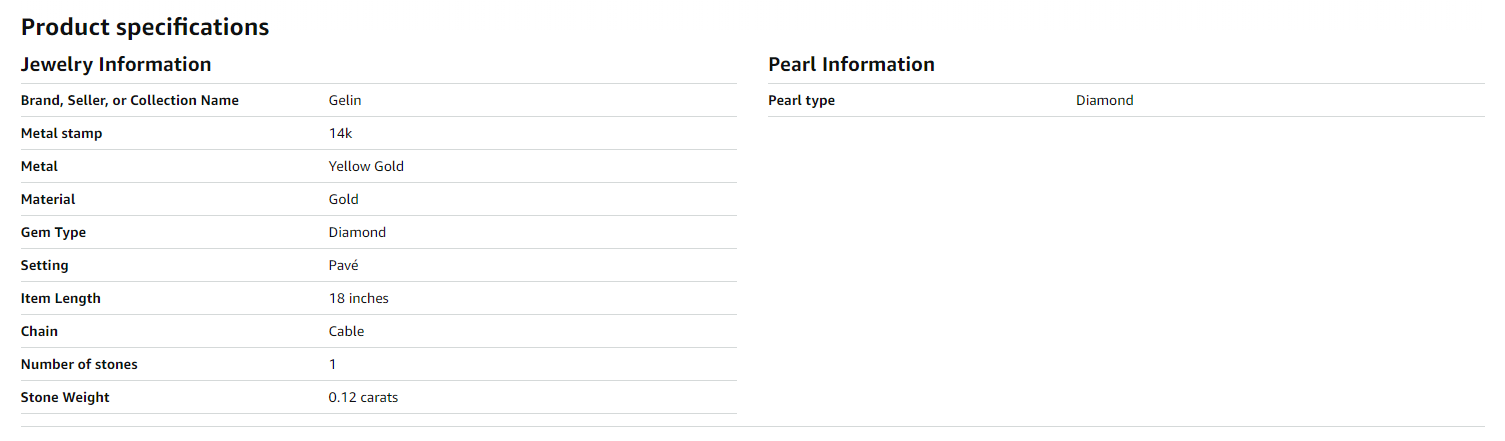This screenshot has height=441, width=1505.
Task: Click the Product specifications heading
Action: [x=145, y=27]
